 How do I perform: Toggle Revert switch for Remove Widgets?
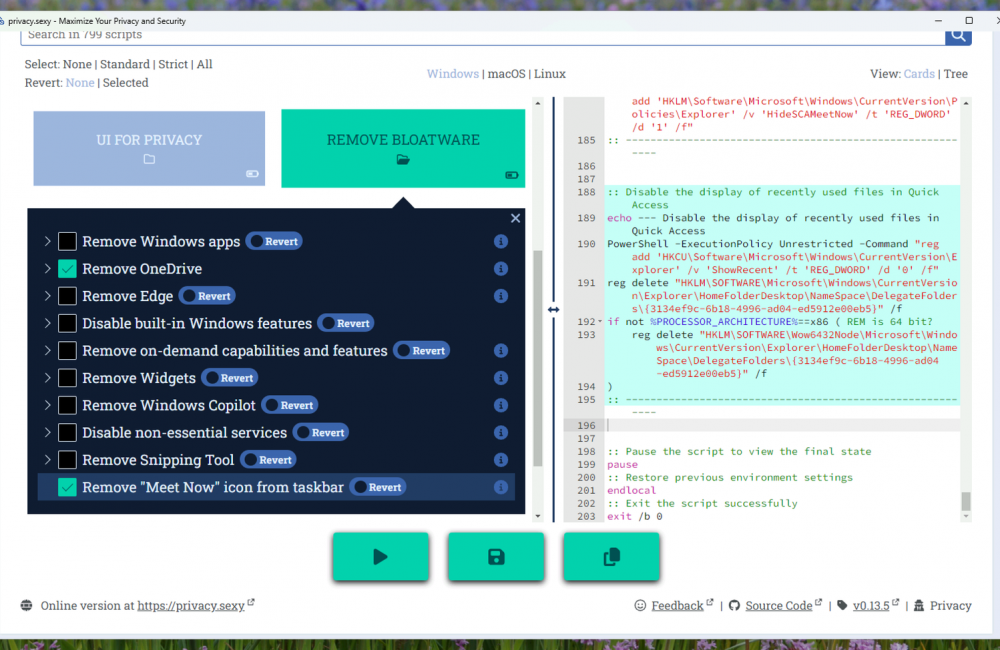click(230, 378)
